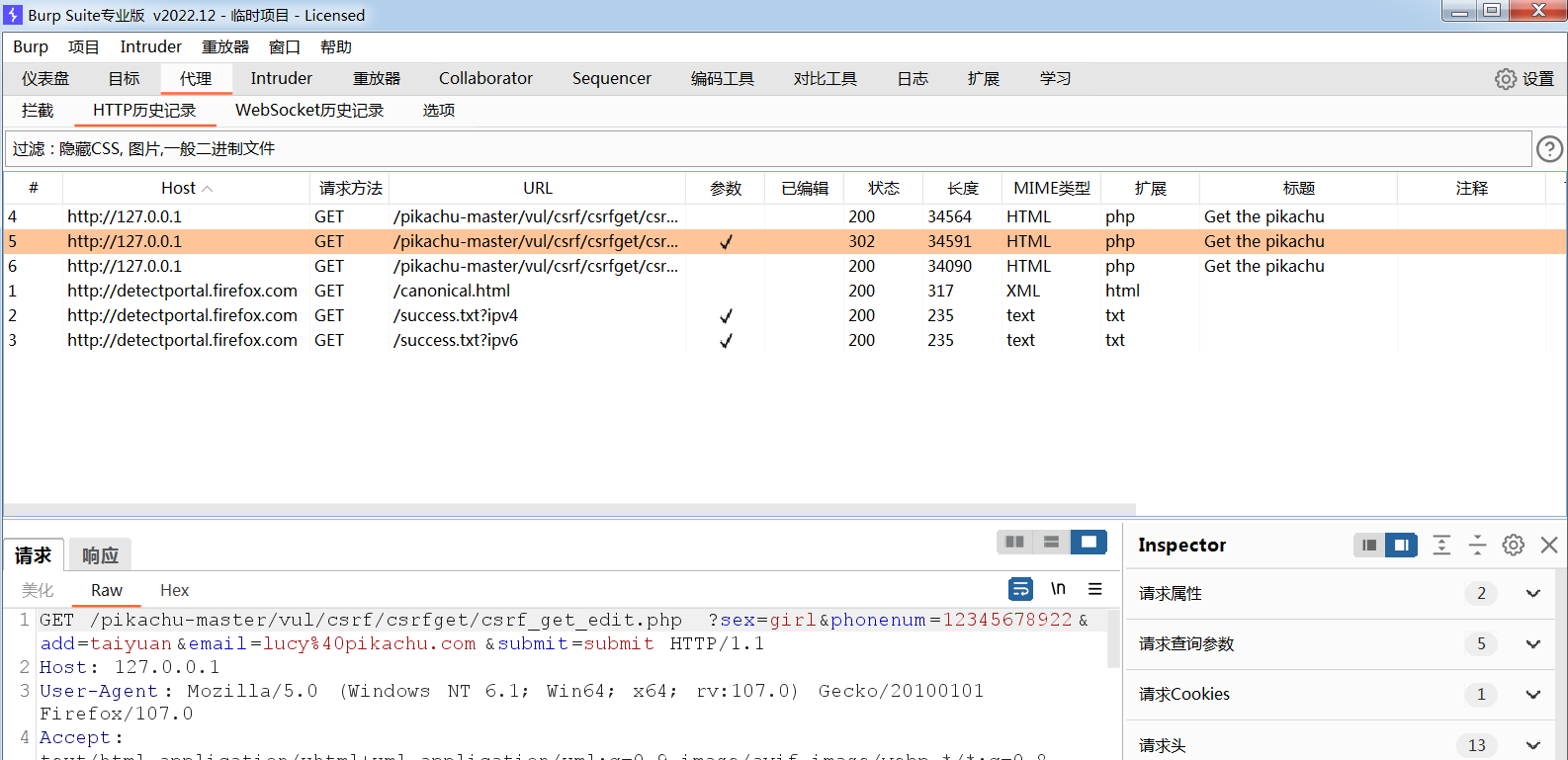1568x760 pixels.
Task: Toggle word wrap icon in request editor
Action: coord(1020,589)
